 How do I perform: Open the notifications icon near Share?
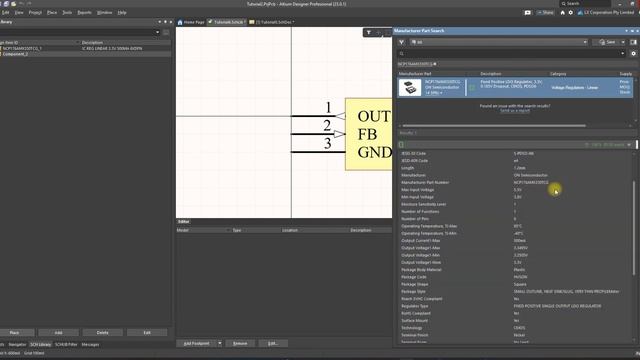(x=527, y=13)
